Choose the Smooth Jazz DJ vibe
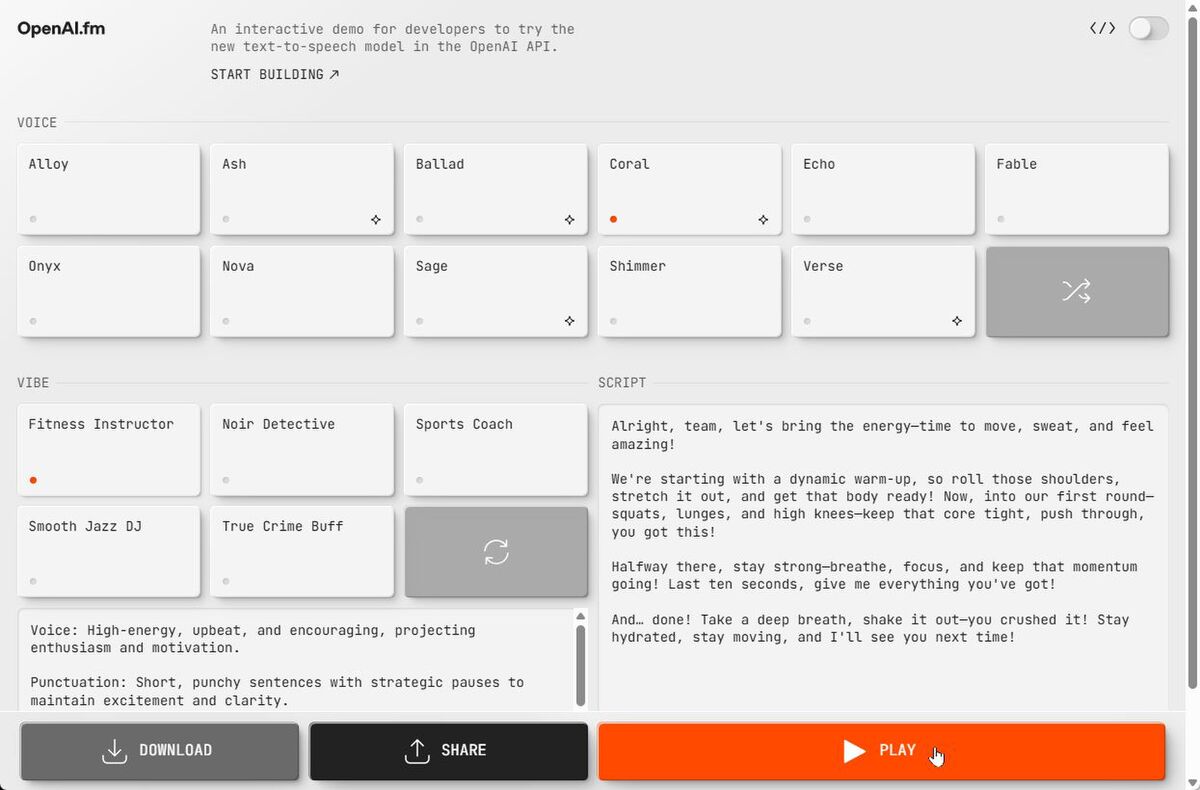This screenshot has height=790, width=1200. [x=108, y=551]
